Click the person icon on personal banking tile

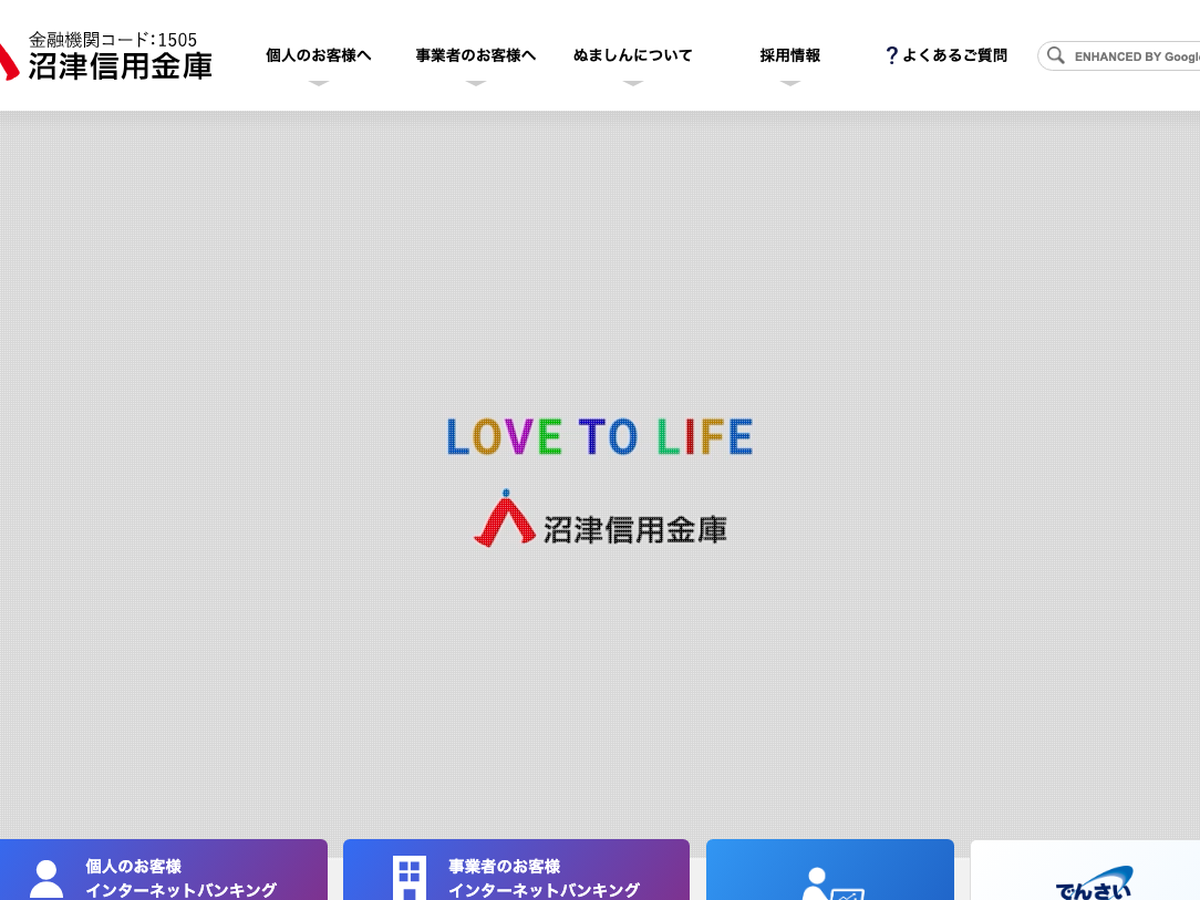[46, 878]
